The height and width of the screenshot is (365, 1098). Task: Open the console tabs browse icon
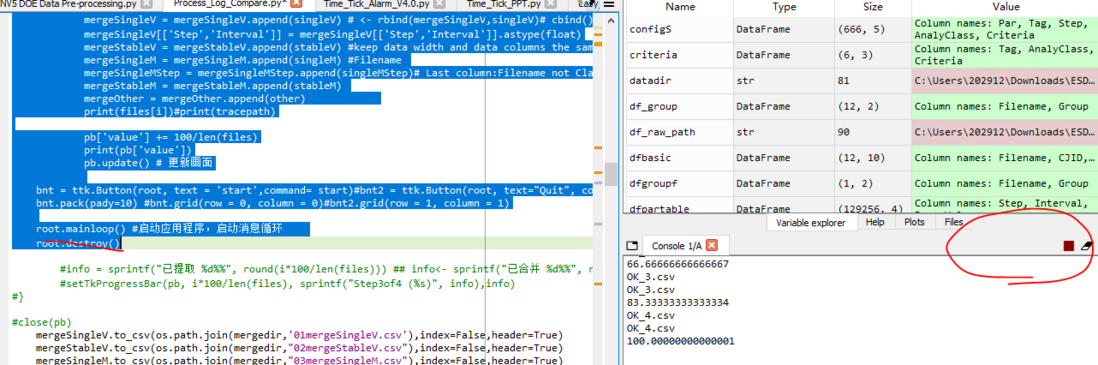point(631,245)
